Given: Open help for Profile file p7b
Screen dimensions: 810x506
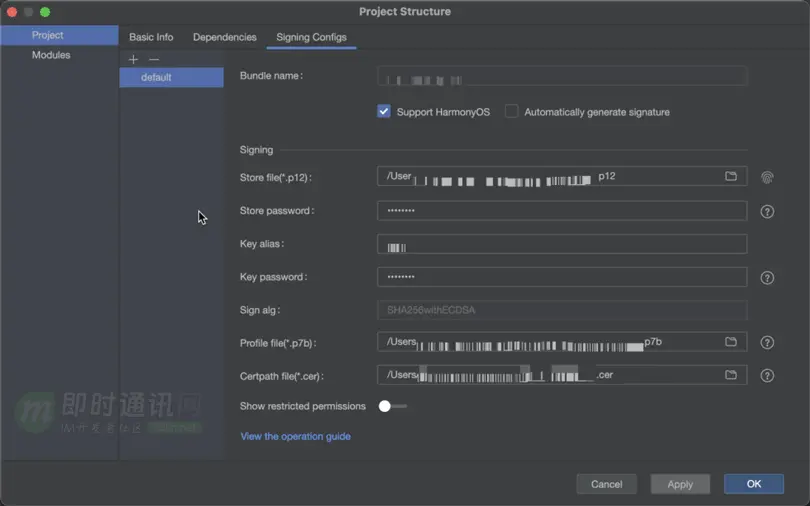Looking at the screenshot, I should click(767, 342).
